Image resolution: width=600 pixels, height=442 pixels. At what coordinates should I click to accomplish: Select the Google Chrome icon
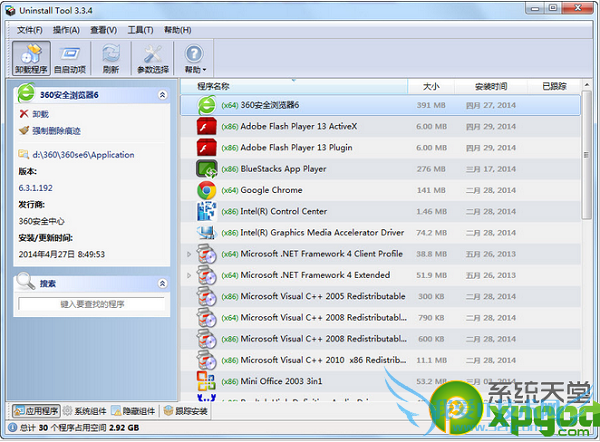207,190
